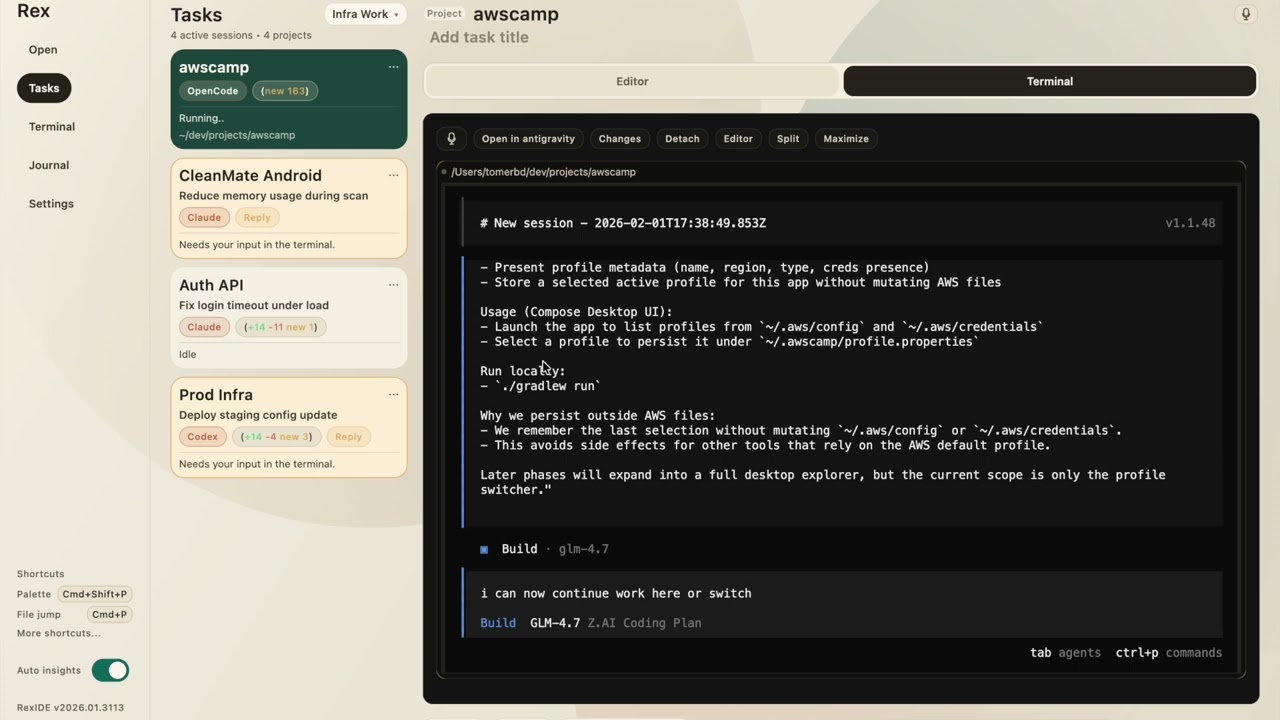Image resolution: width=1280 pixels, height=720 pixels.
Task: Click the +14 -4 new 3 badge
Action: (276, 437)
